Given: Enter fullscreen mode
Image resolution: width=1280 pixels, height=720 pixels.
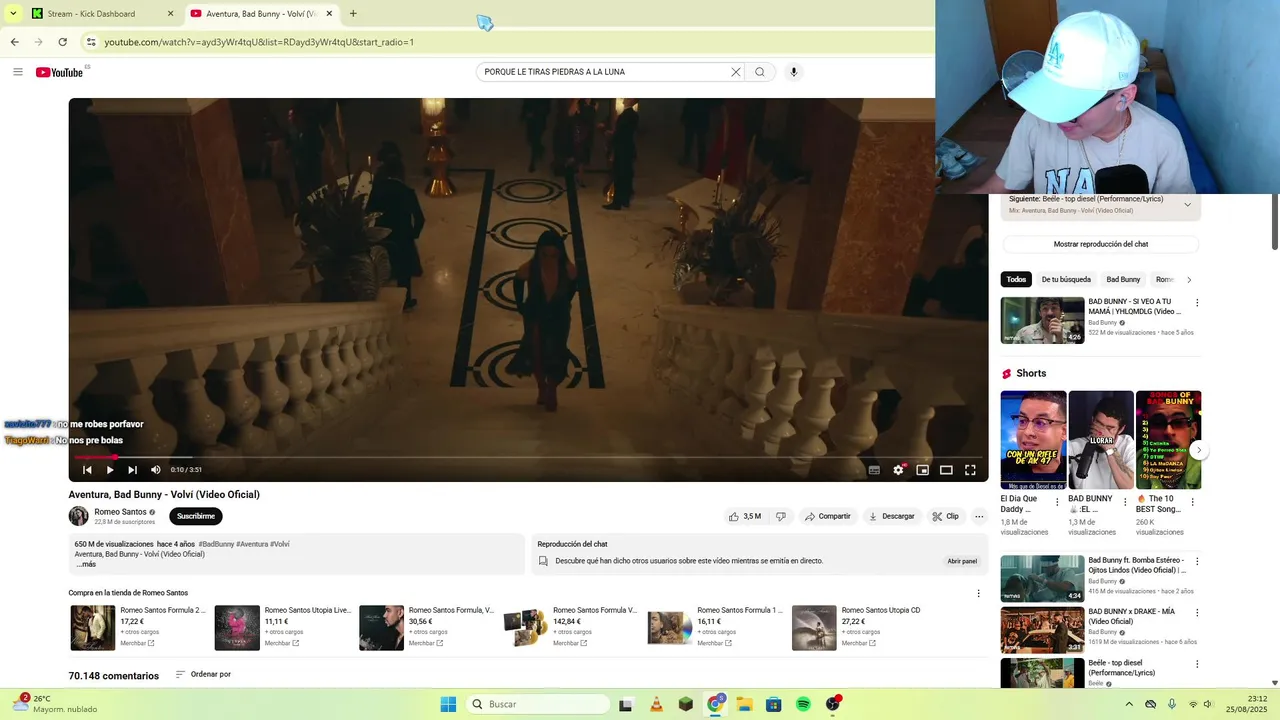Looking at the screenshot, I should click(x=970, y=470).
